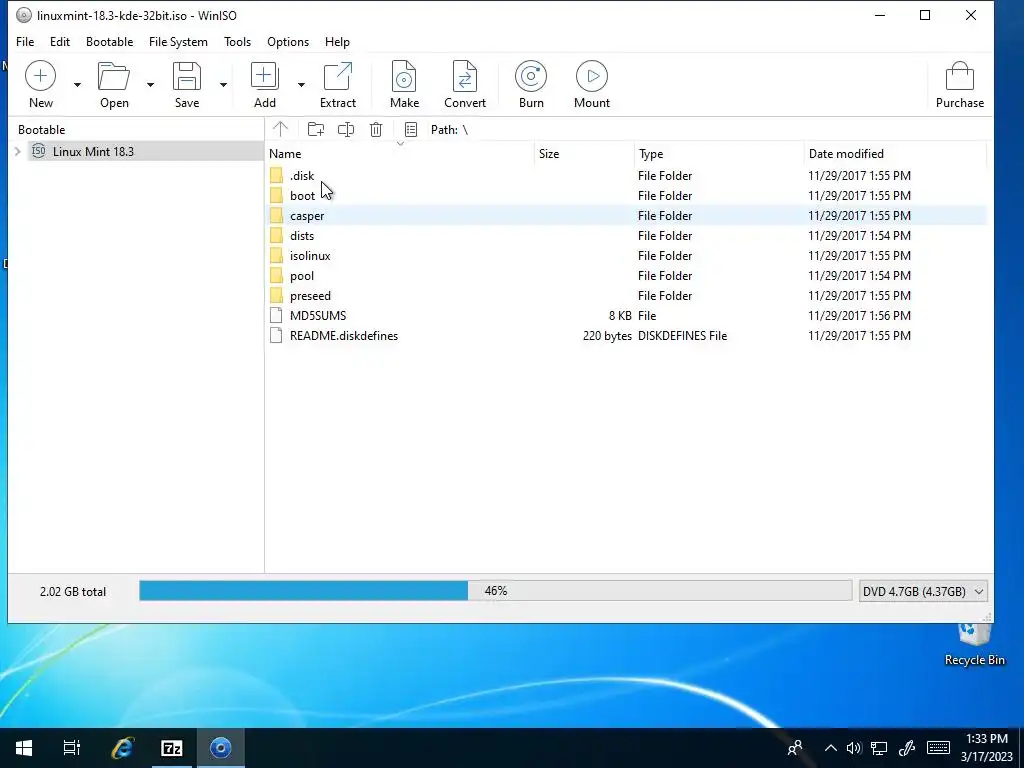Viewport: 1024px width, 768px height.
Task: Open the Bootable menu
Action: pos(109,42)
